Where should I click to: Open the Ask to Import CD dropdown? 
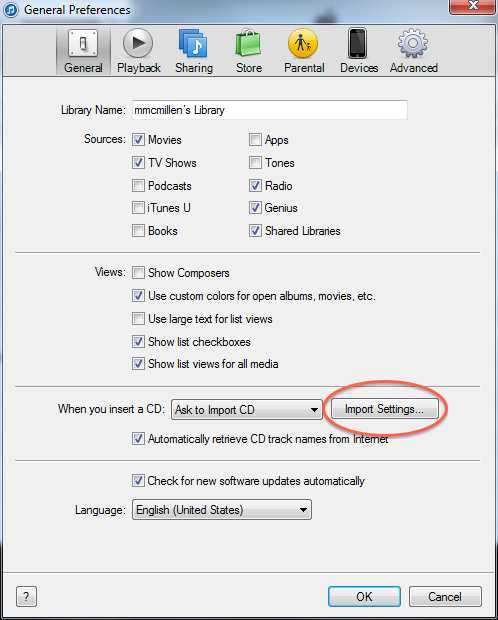coord(247,409)
